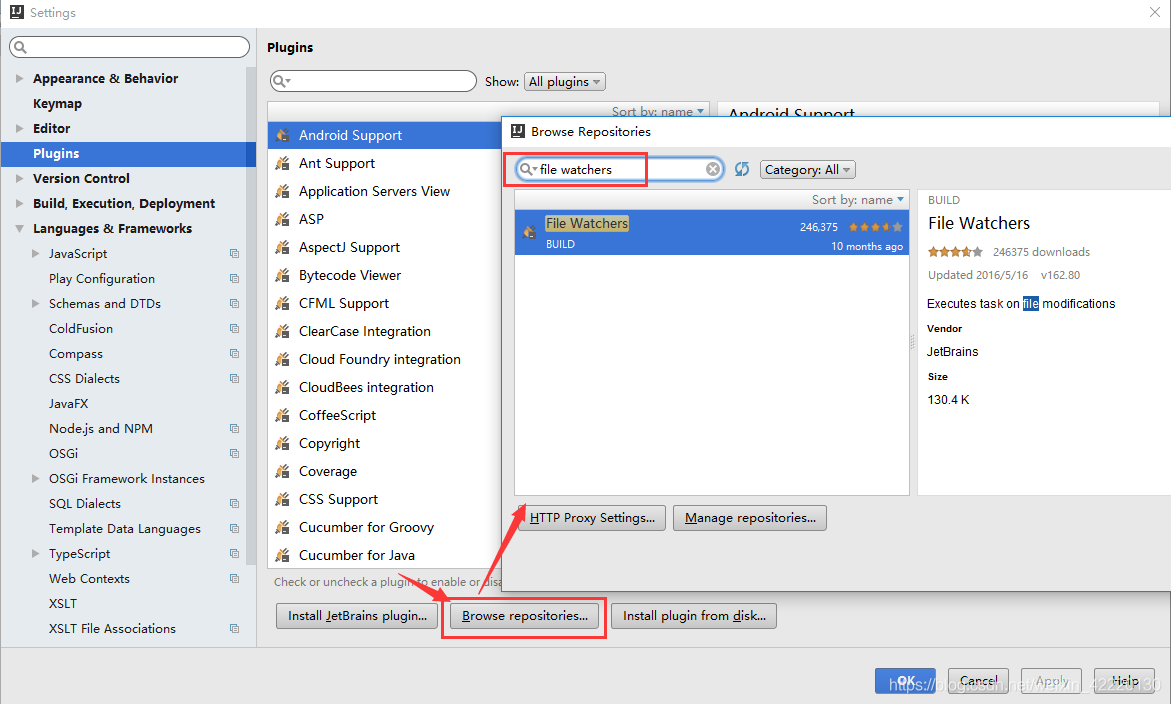Click the search magnifier in Browse Repositories
Screen dimensions: 1171x704
pyautogui.click(x=528, y=169)
